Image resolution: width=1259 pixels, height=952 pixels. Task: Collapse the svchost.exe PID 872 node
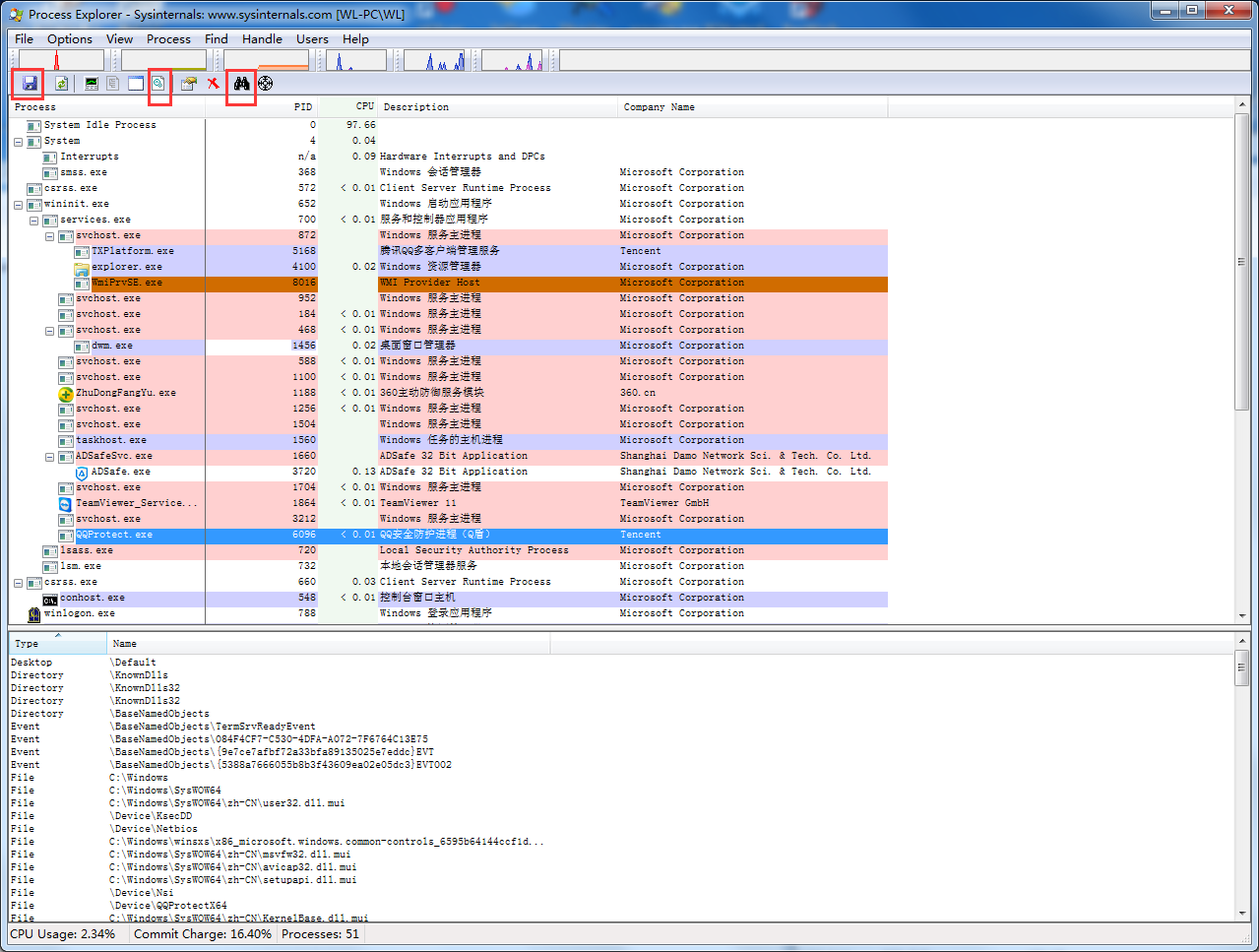coord(49,236)
